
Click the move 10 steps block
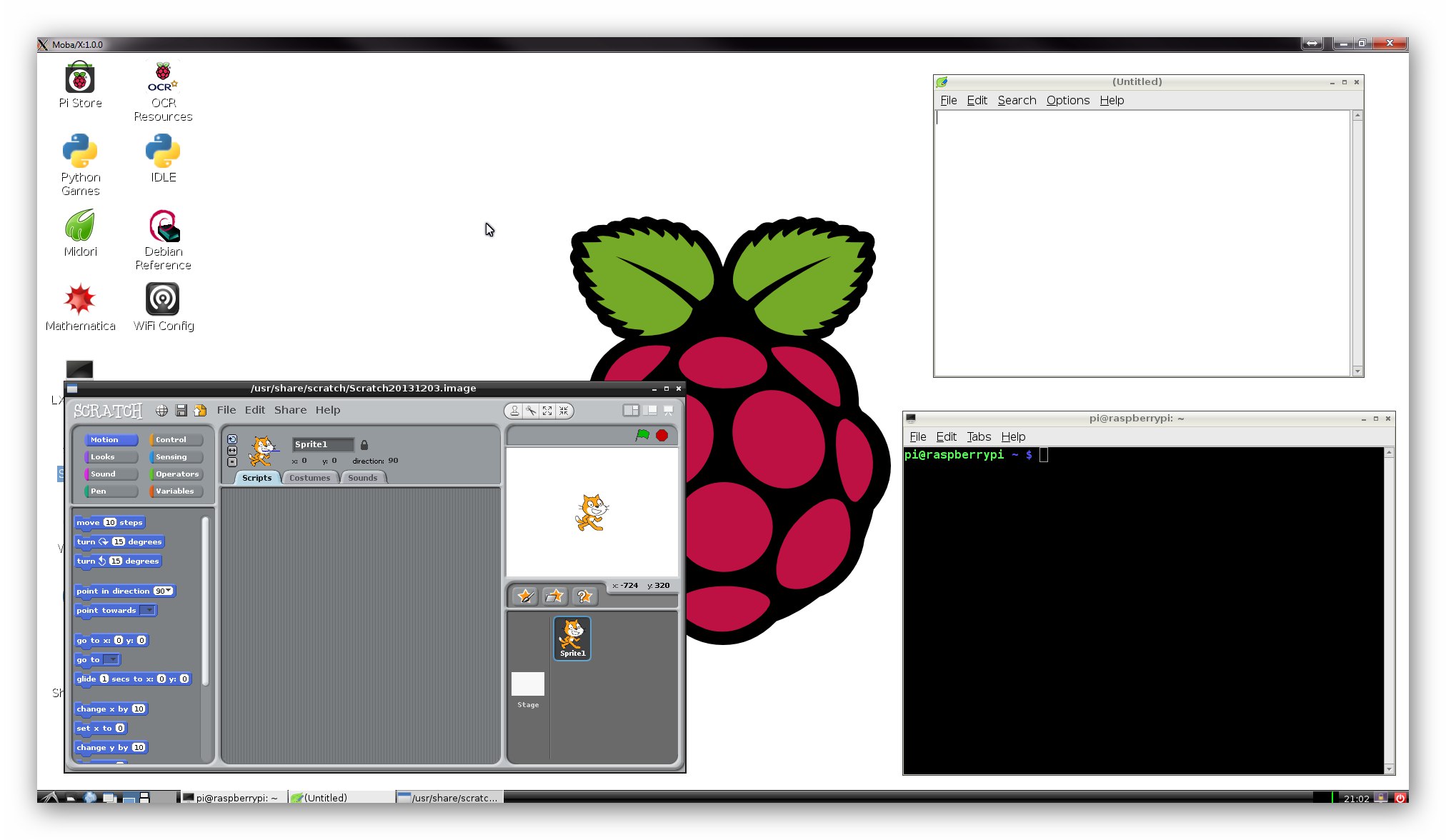click(110, 523)
